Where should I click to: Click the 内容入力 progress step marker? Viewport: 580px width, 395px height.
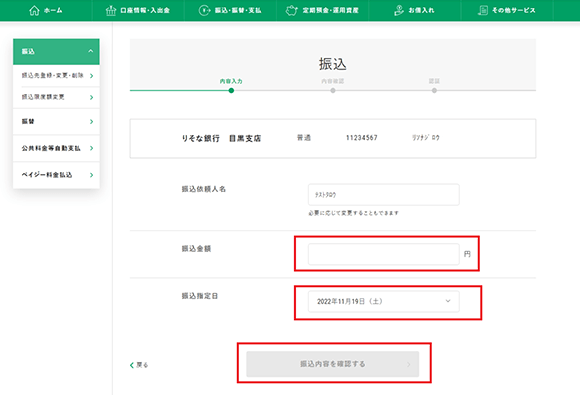point(231,91)
